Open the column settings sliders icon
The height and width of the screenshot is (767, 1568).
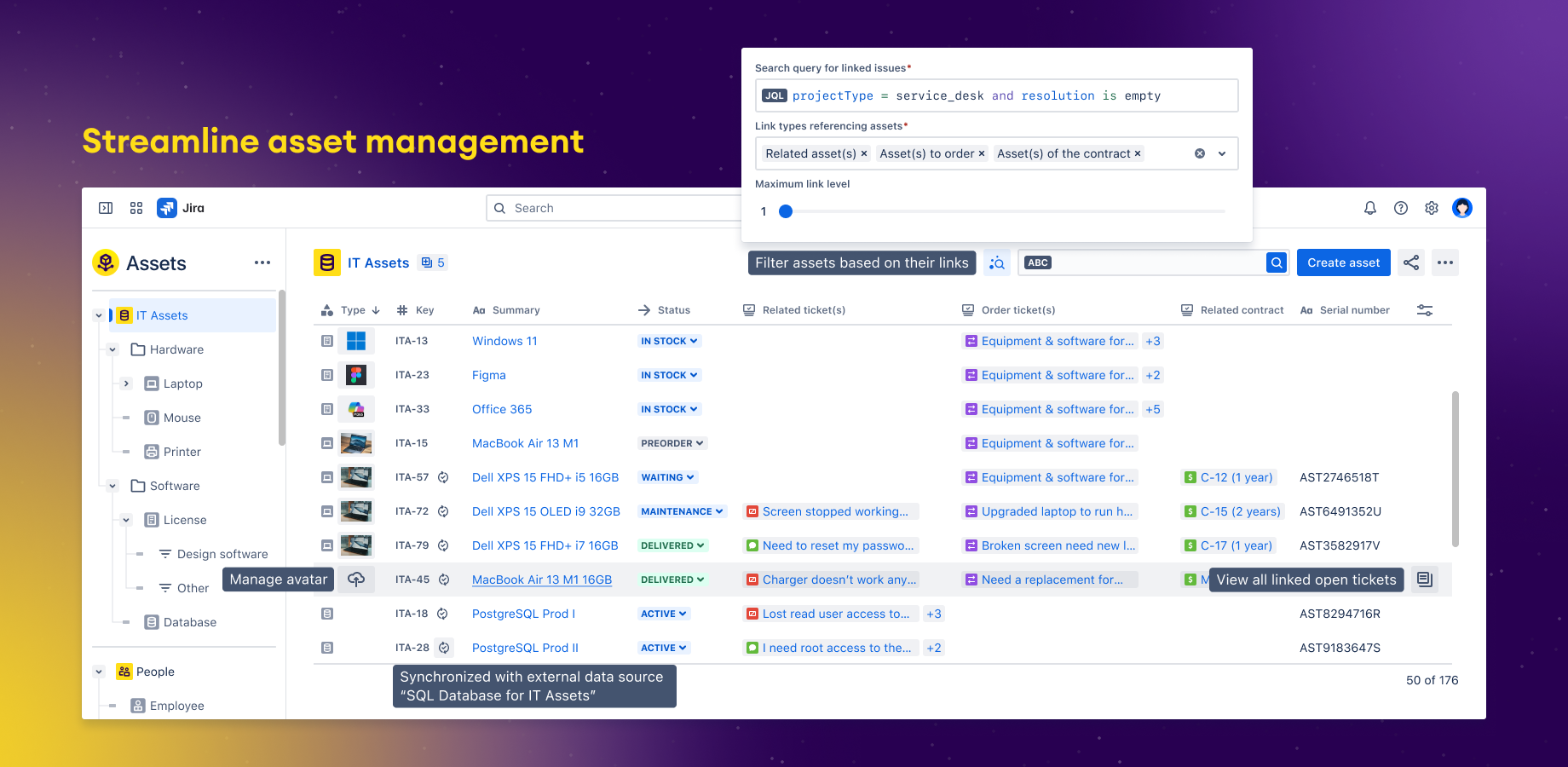1425,310
